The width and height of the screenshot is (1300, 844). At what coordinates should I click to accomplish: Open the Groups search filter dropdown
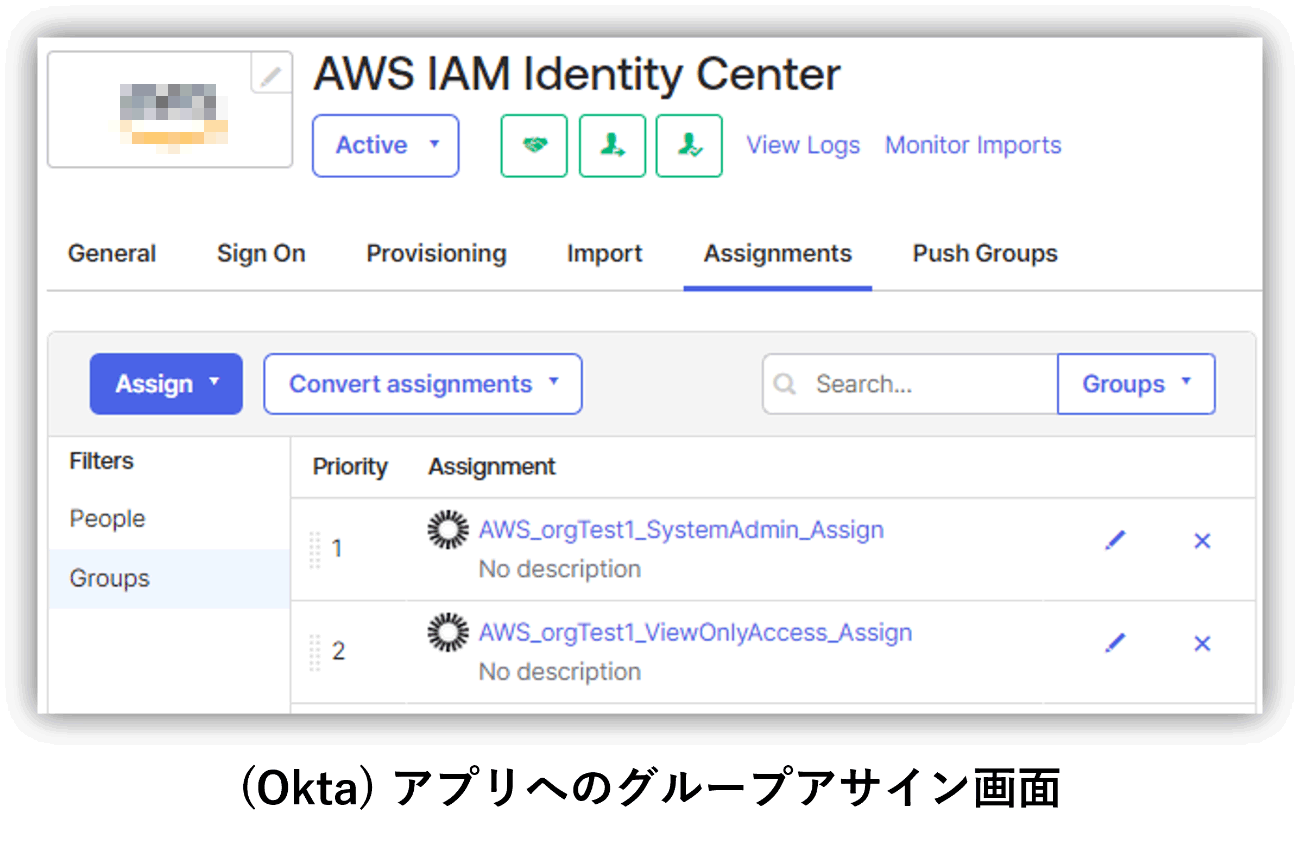coord(1136,384)
